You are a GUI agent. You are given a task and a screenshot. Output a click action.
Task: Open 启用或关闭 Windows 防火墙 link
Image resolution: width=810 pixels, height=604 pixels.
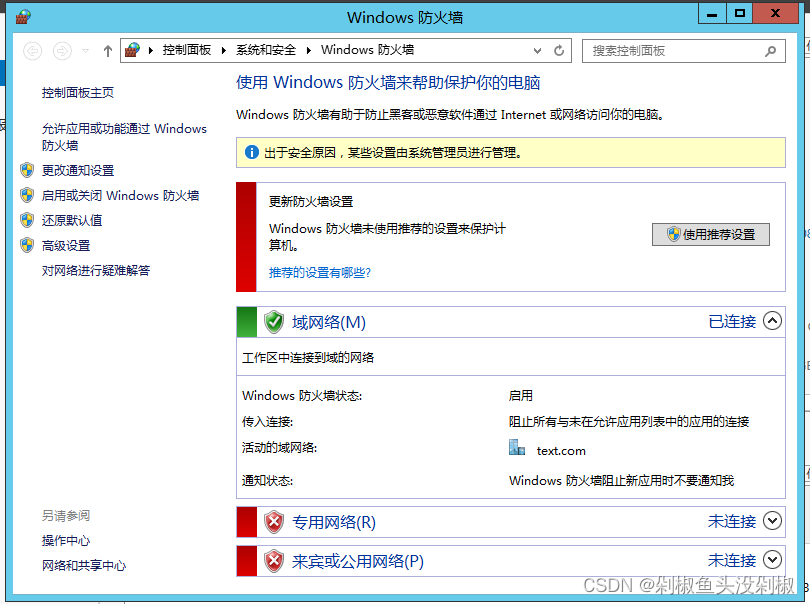pyautogui.click(x=120, y=195)
